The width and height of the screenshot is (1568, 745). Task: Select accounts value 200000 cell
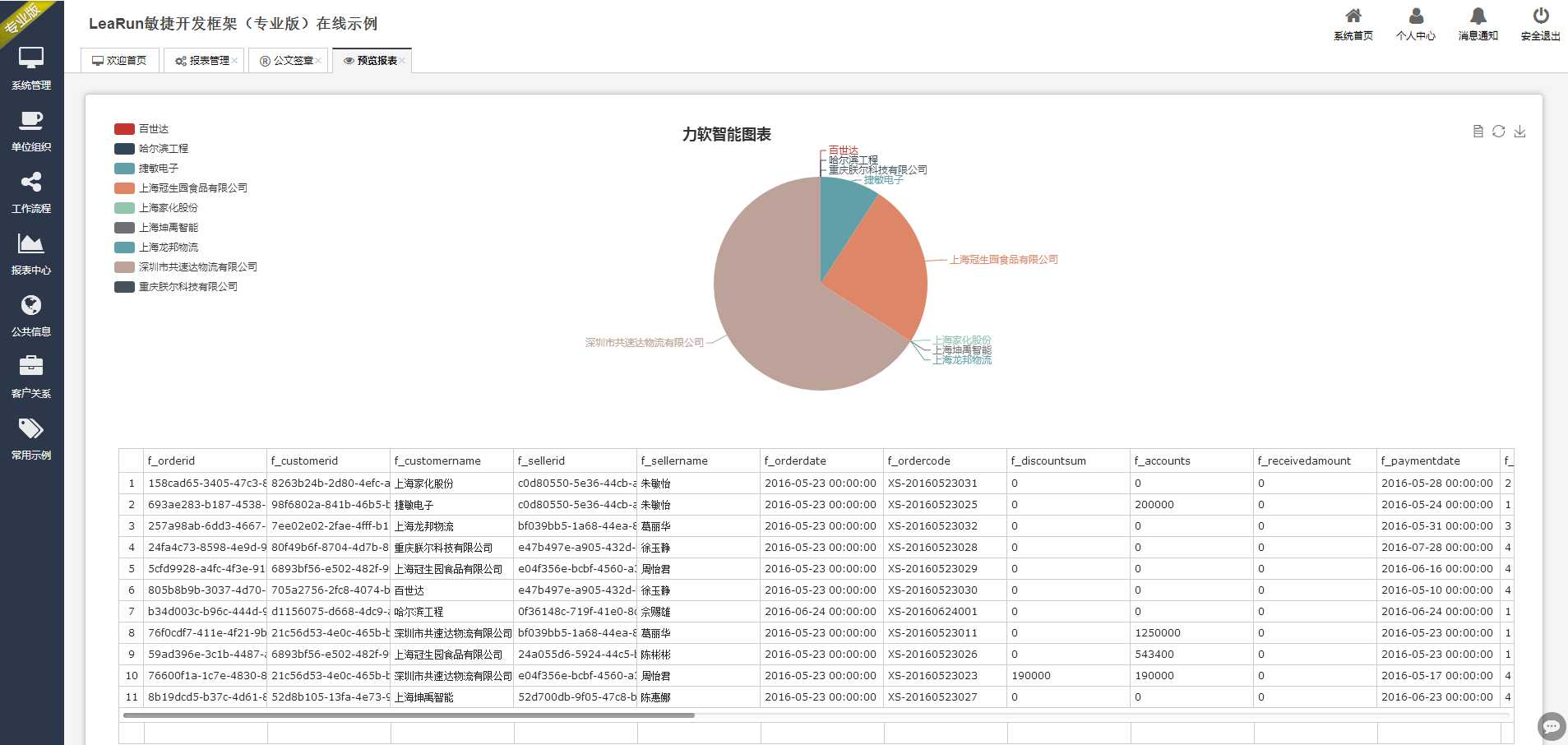click(1192, 505)
